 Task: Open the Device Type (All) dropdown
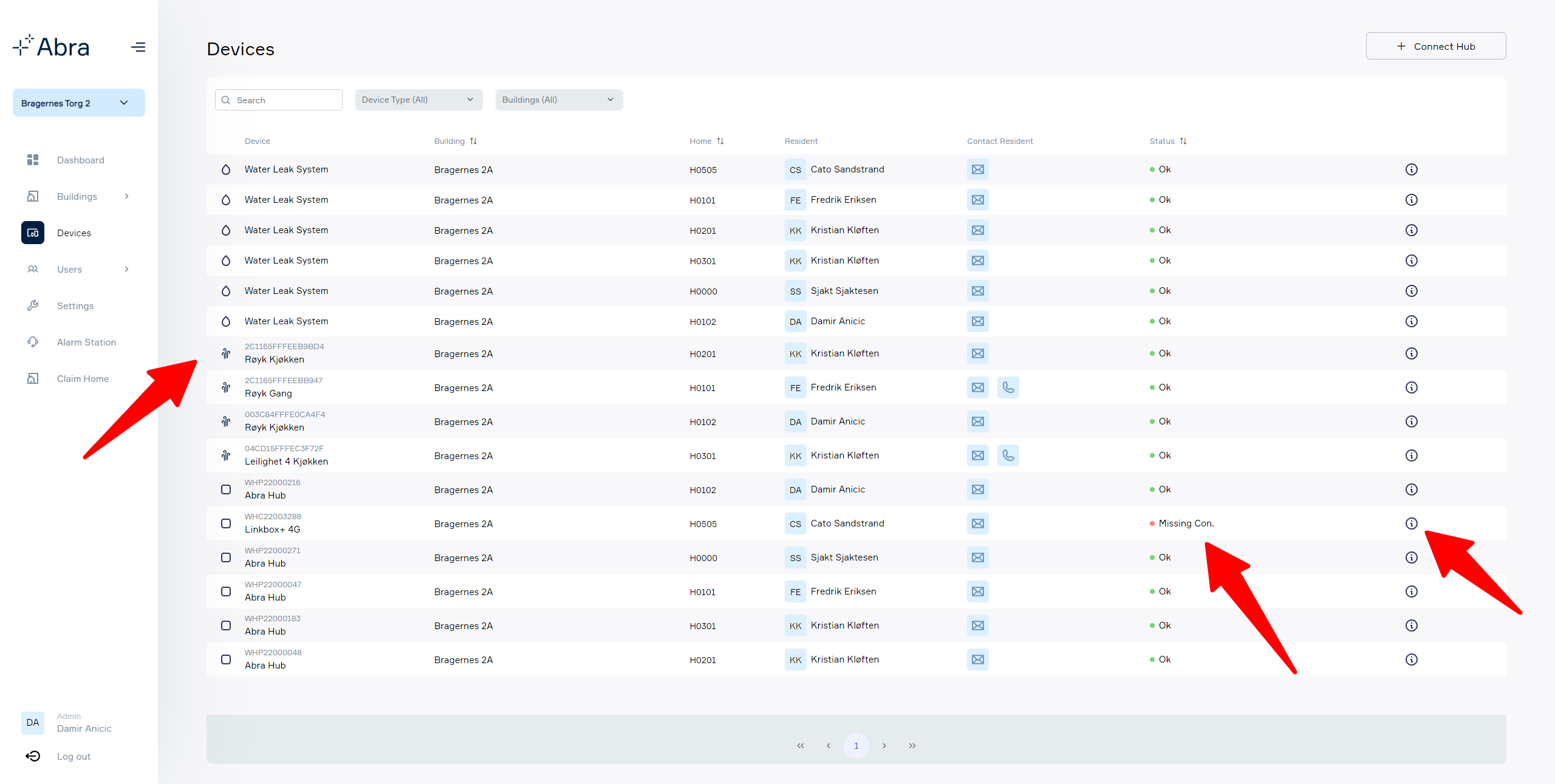click(419, 100)
